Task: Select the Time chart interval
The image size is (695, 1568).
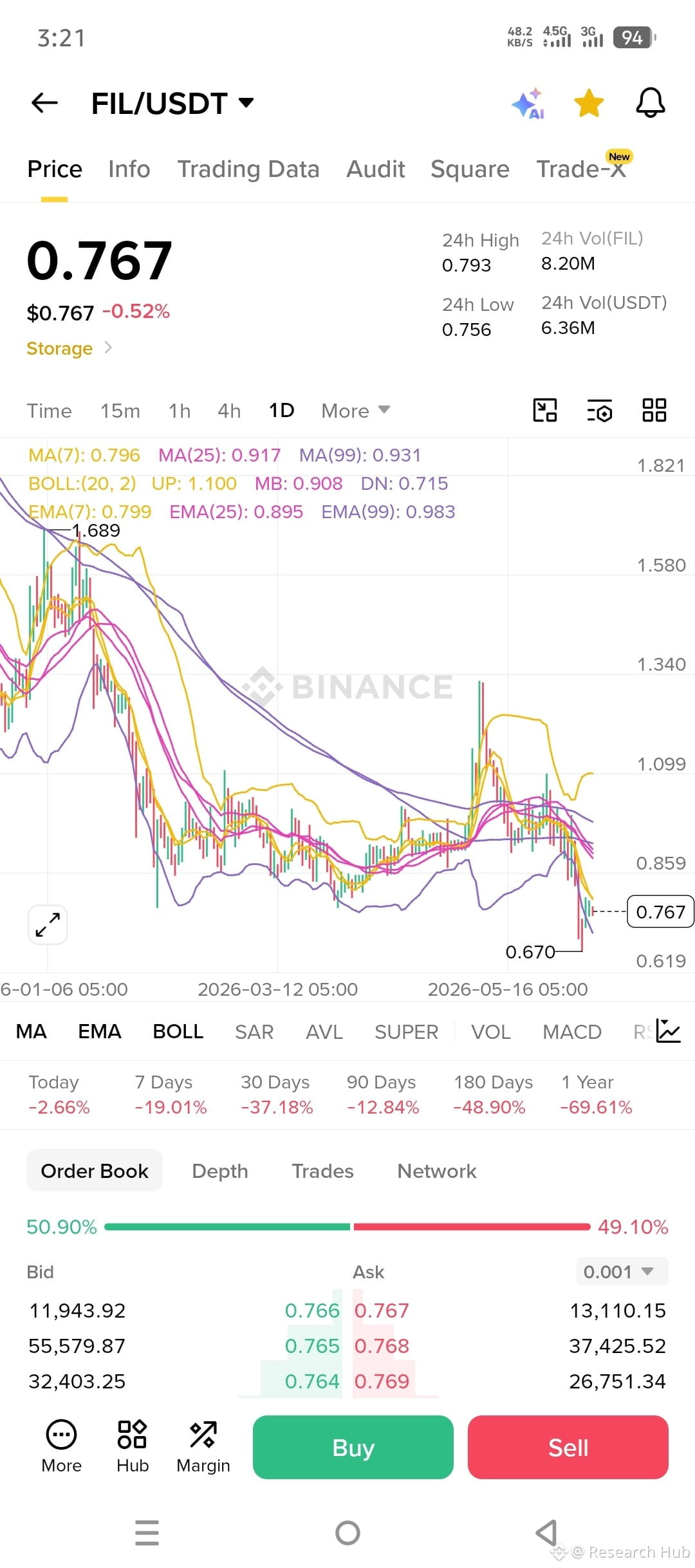Action: [x=50, y=411]
